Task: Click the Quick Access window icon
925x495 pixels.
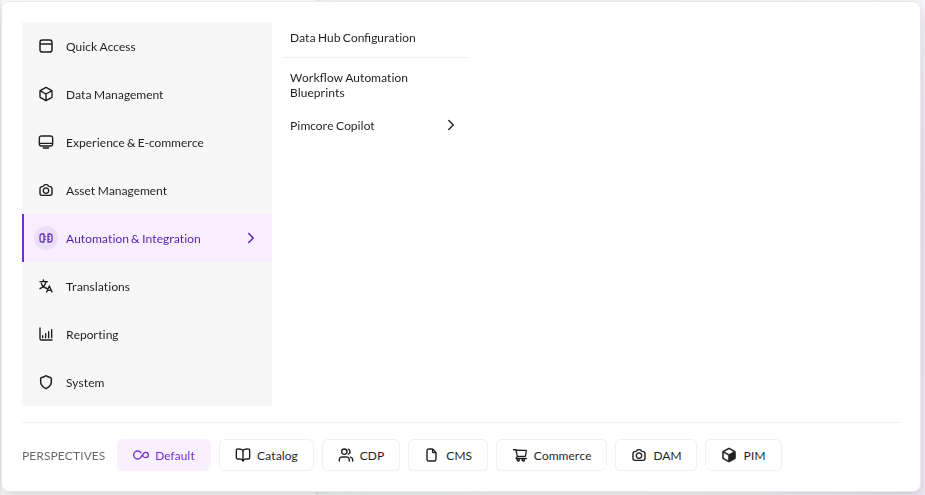Action: click(x=46, y=46)
